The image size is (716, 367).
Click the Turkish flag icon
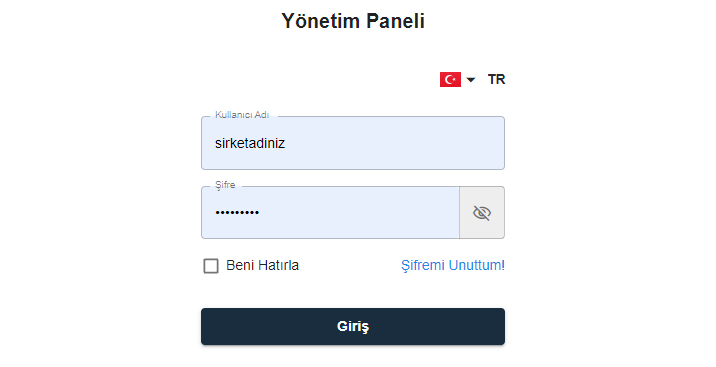tap(450, 79)
